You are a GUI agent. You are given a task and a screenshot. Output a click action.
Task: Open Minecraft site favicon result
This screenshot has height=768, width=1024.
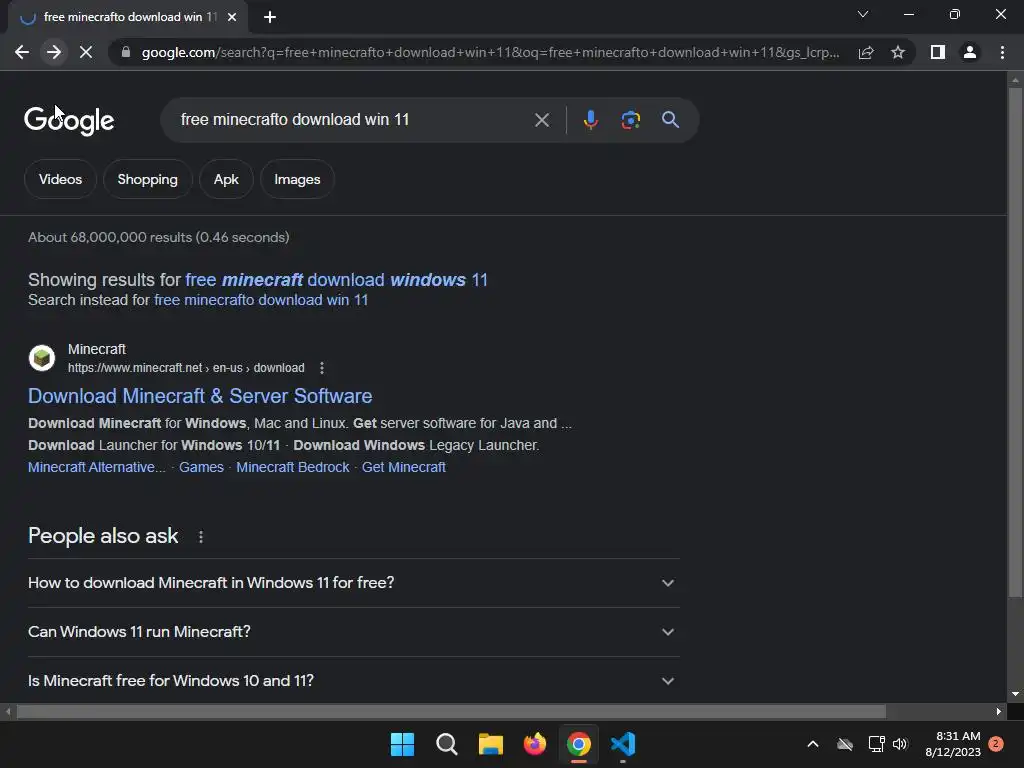click(42, 358)
